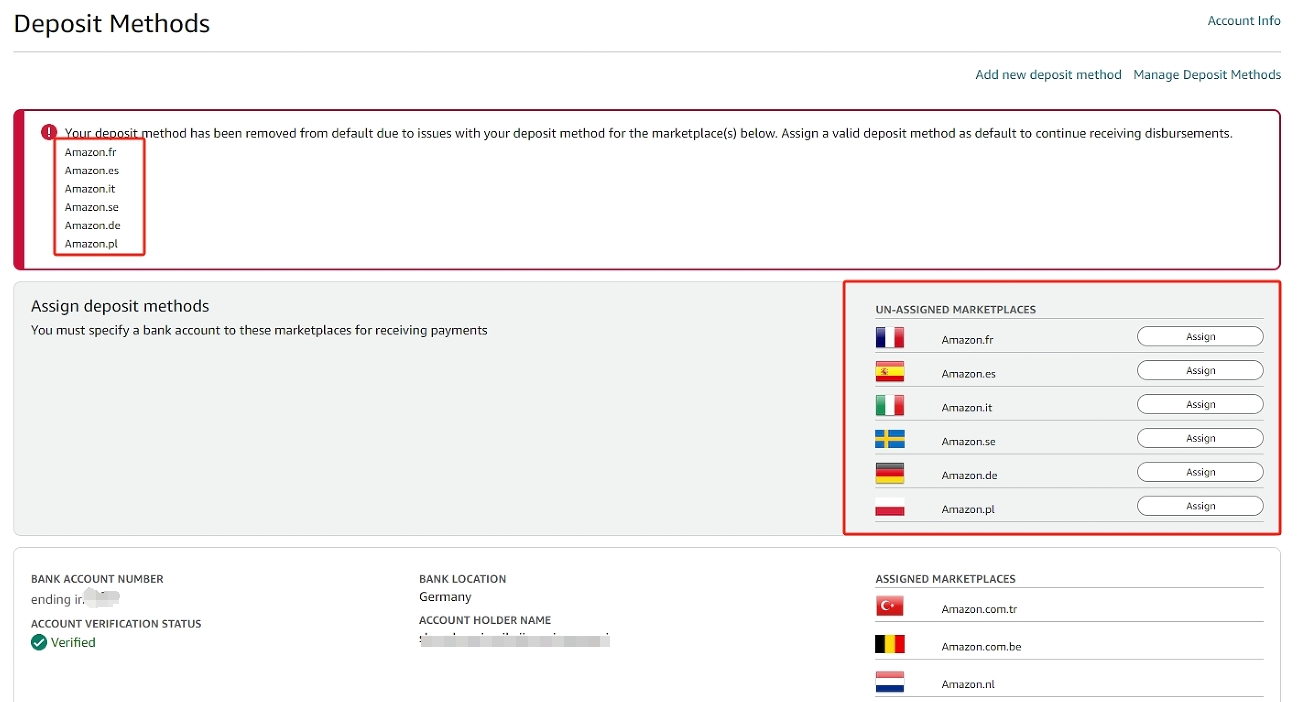Click the Turkey flag icon beside Amazon.com.tr
This screenshot has height=702, width=1309.
point(889,606)
